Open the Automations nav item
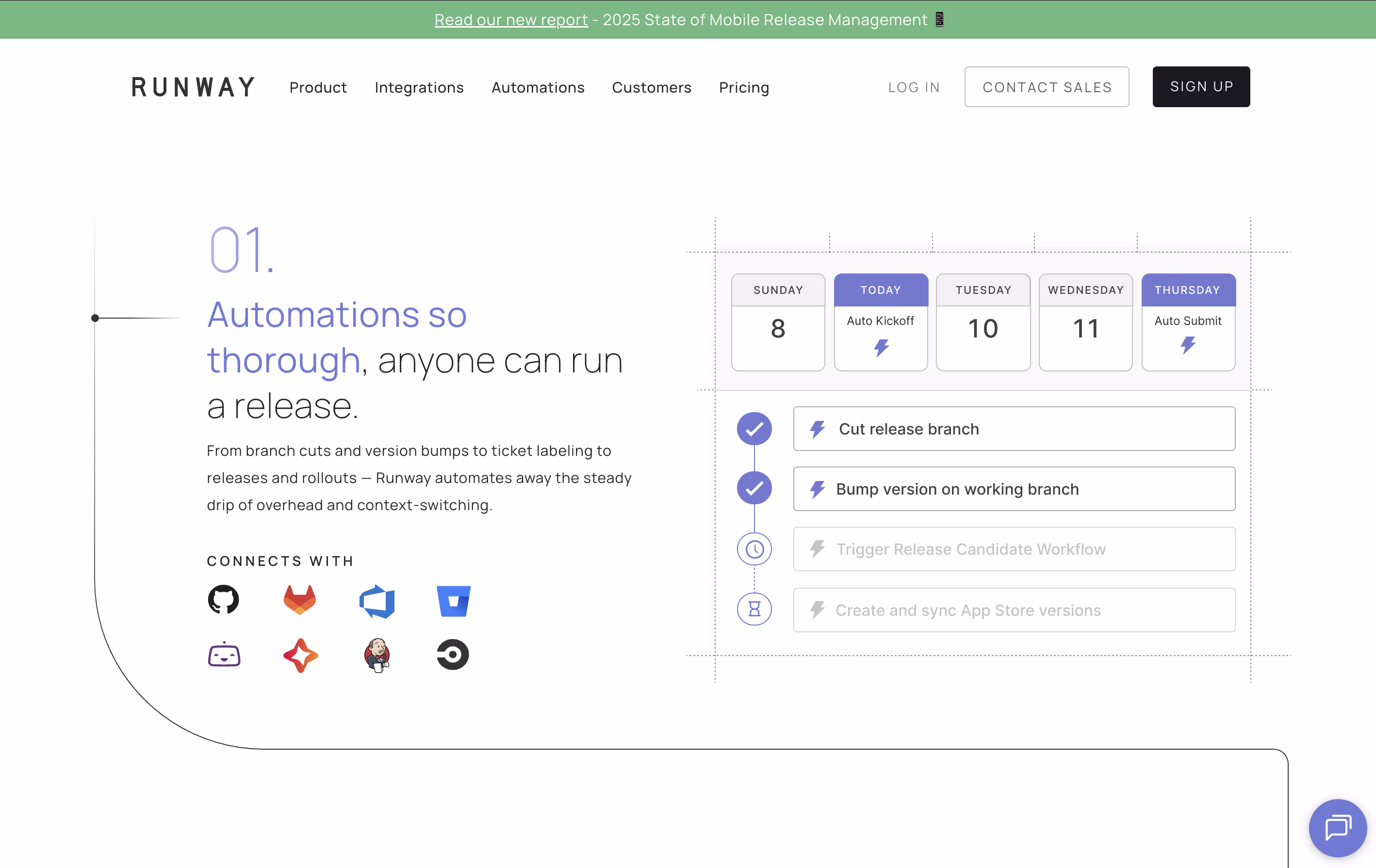This screenshot has height=868, width=1376. 538,87
